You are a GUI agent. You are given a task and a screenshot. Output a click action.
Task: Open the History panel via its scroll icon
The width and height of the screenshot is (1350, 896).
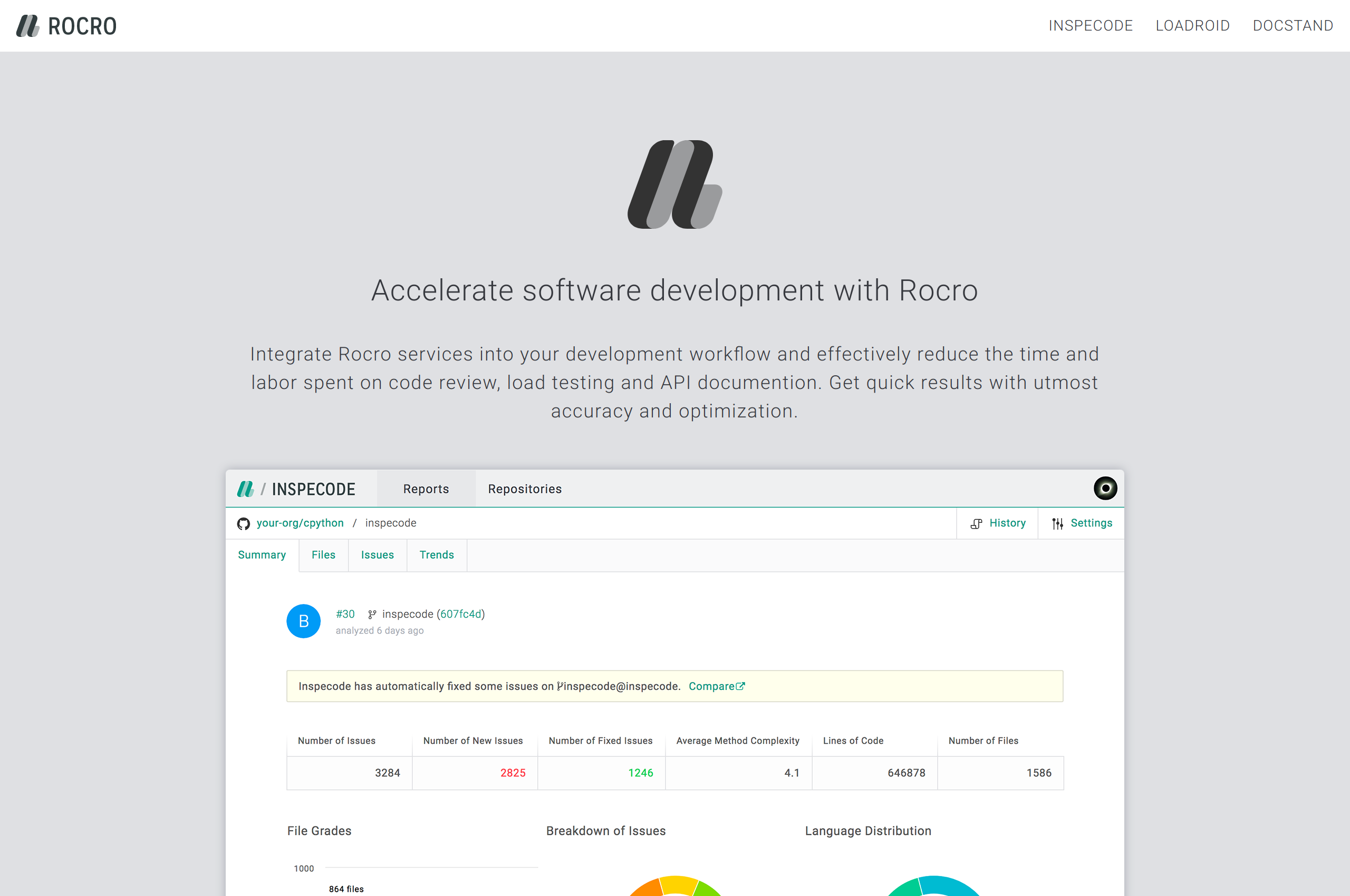tap(976, 523)
